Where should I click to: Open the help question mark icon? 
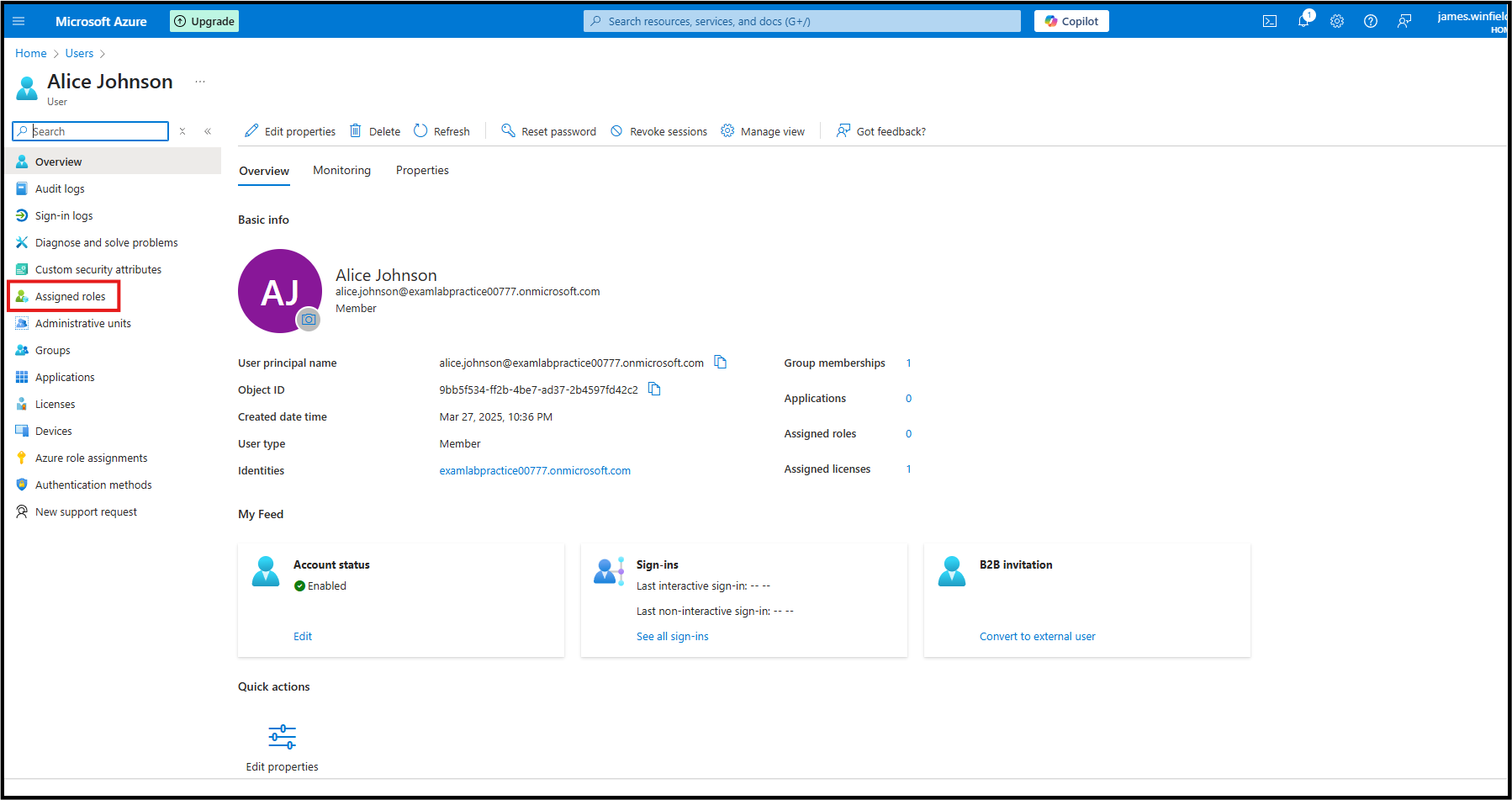pos(1371,21)
